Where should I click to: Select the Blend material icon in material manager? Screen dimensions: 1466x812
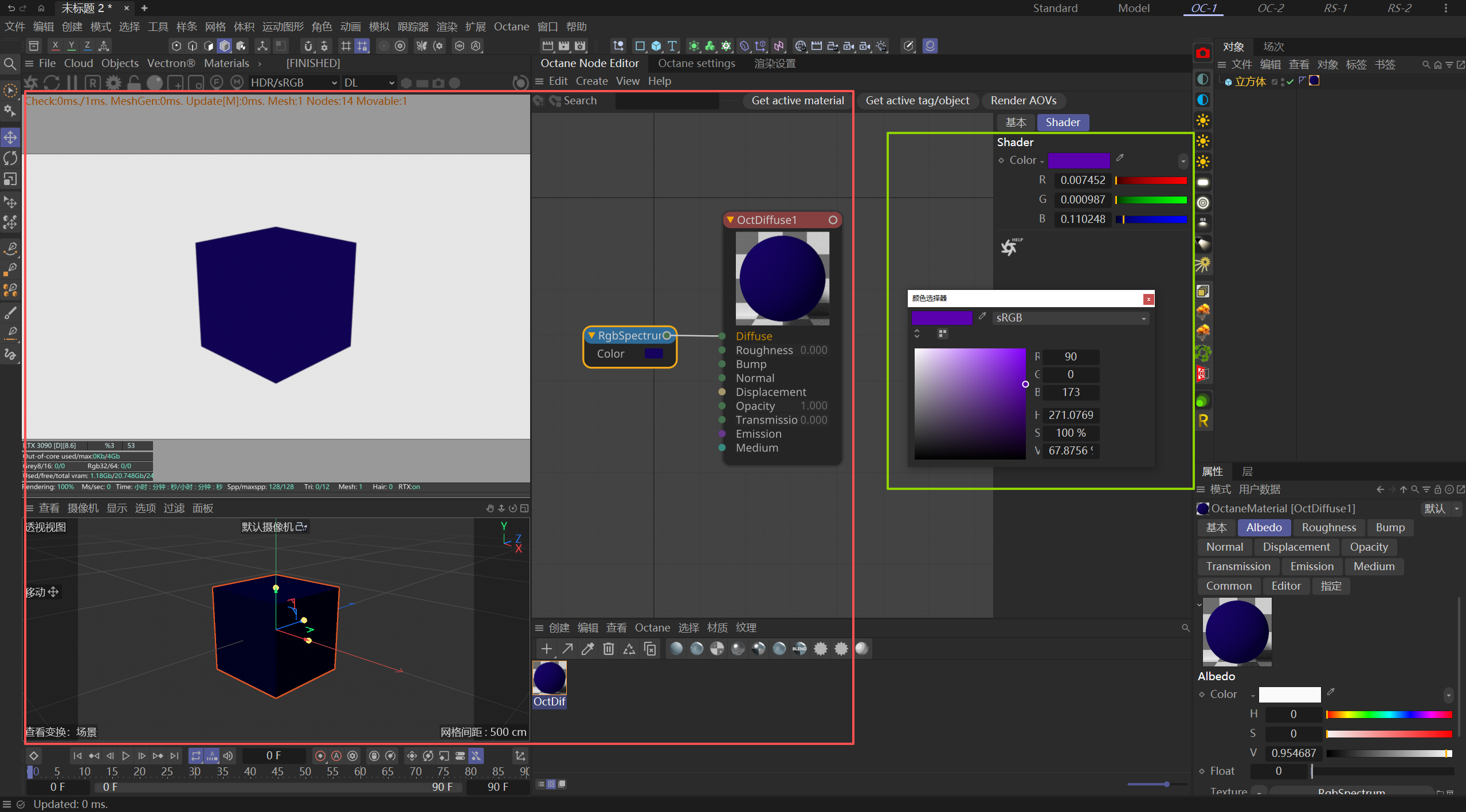point(799,649)
